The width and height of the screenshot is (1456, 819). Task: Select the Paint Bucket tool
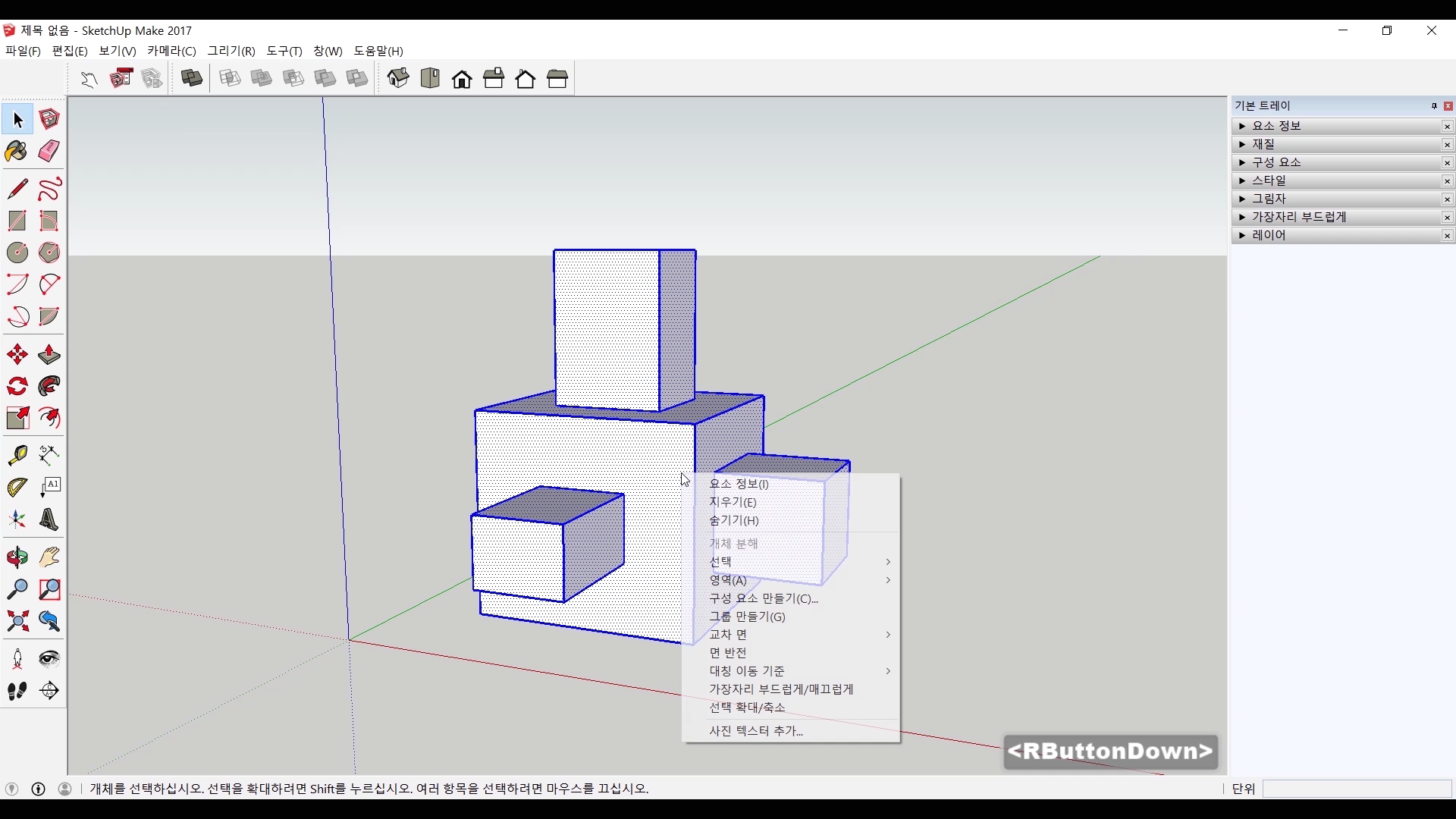(x=17, y=152)
